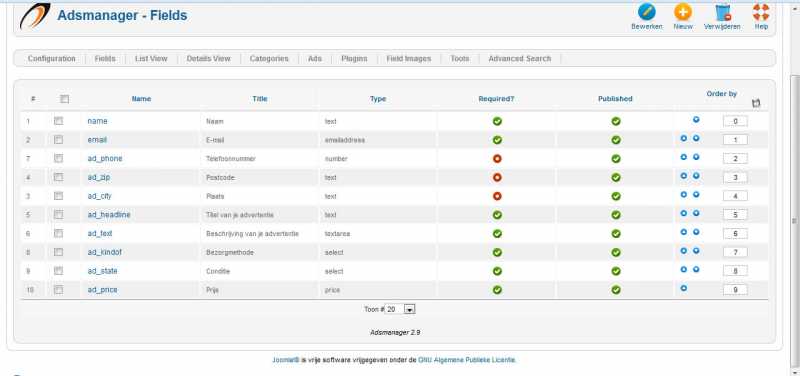Open the Toon # 20 rows dropdown
This screenshot has width=800, height=376.
(x=401, y=309)
